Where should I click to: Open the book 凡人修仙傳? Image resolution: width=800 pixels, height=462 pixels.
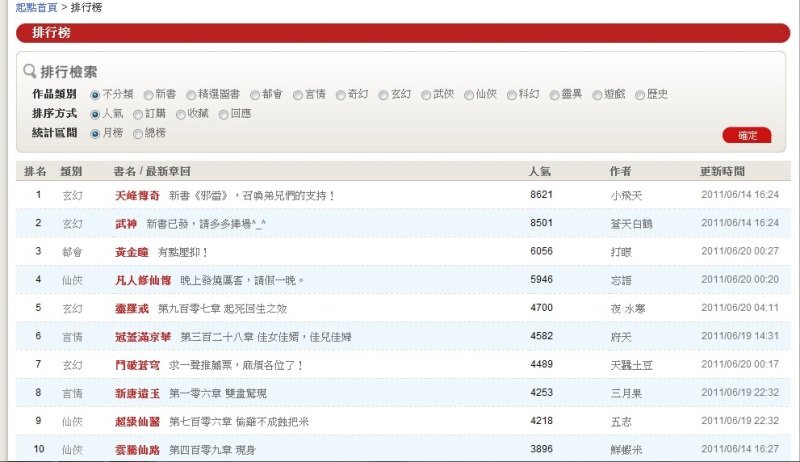tap(143, 280)
